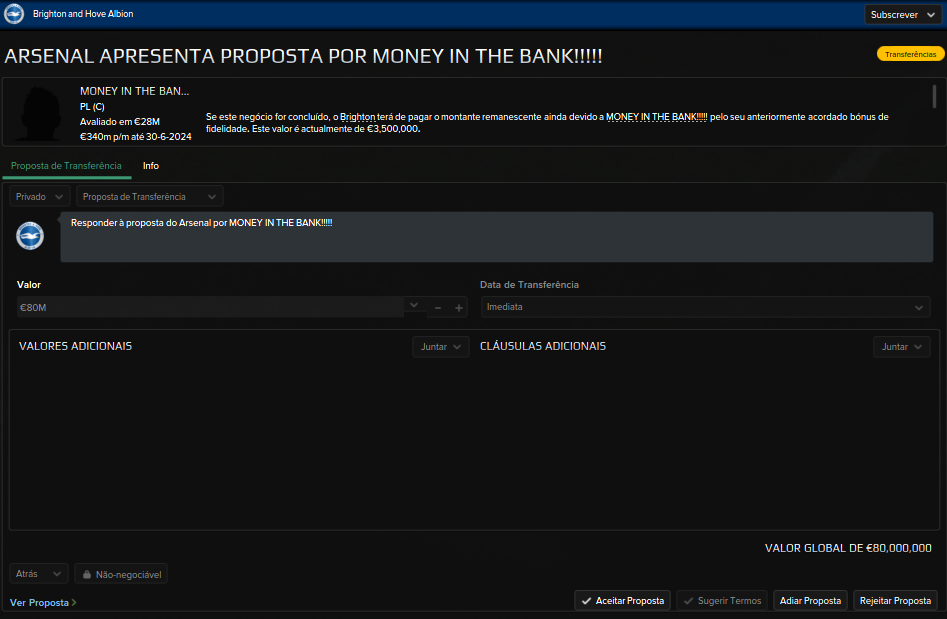Click the PL (C) position text
The image size is (947, 619).
(x=92, y=107)
